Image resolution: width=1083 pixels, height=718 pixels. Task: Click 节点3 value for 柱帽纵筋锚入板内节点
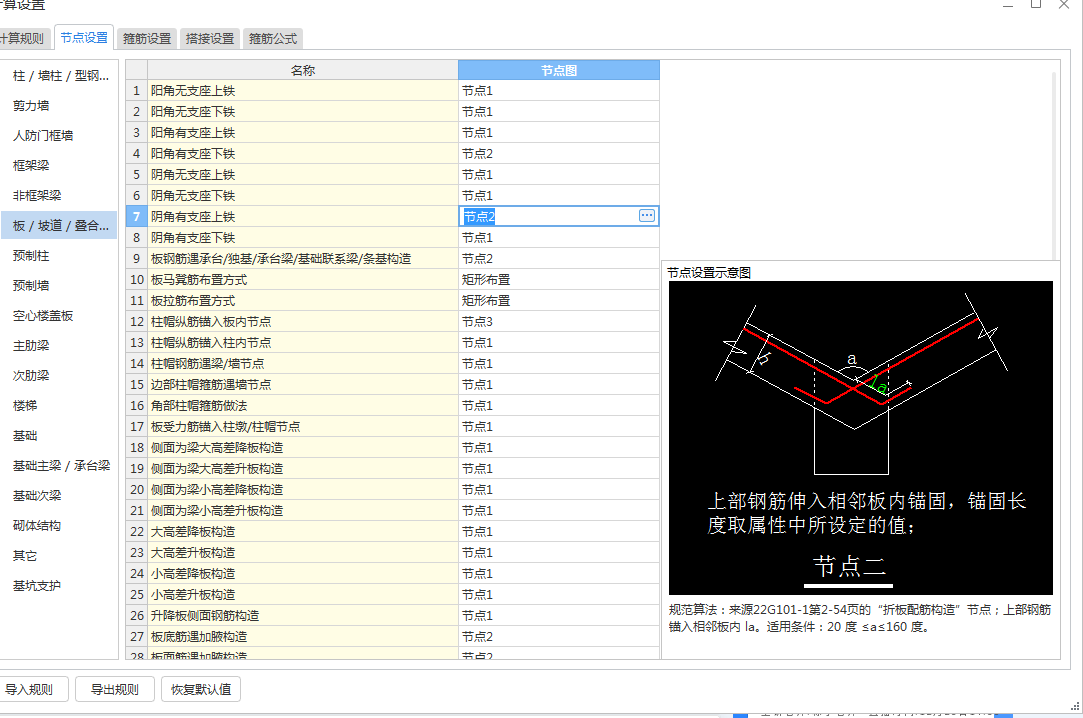559,322
